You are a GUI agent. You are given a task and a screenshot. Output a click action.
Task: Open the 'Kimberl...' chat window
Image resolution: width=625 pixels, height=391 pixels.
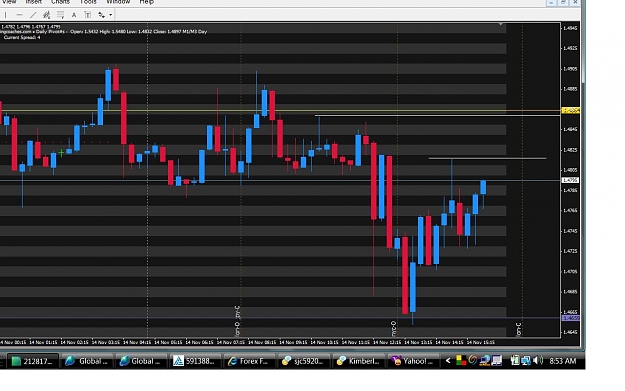point(358,361)
